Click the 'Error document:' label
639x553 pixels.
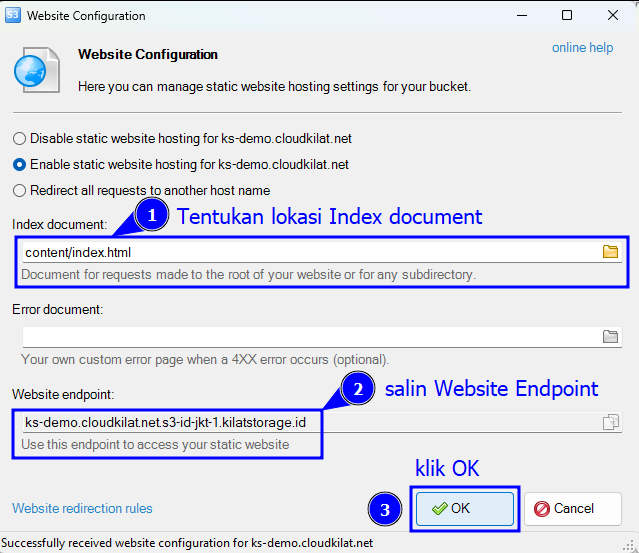pos(57,310)
